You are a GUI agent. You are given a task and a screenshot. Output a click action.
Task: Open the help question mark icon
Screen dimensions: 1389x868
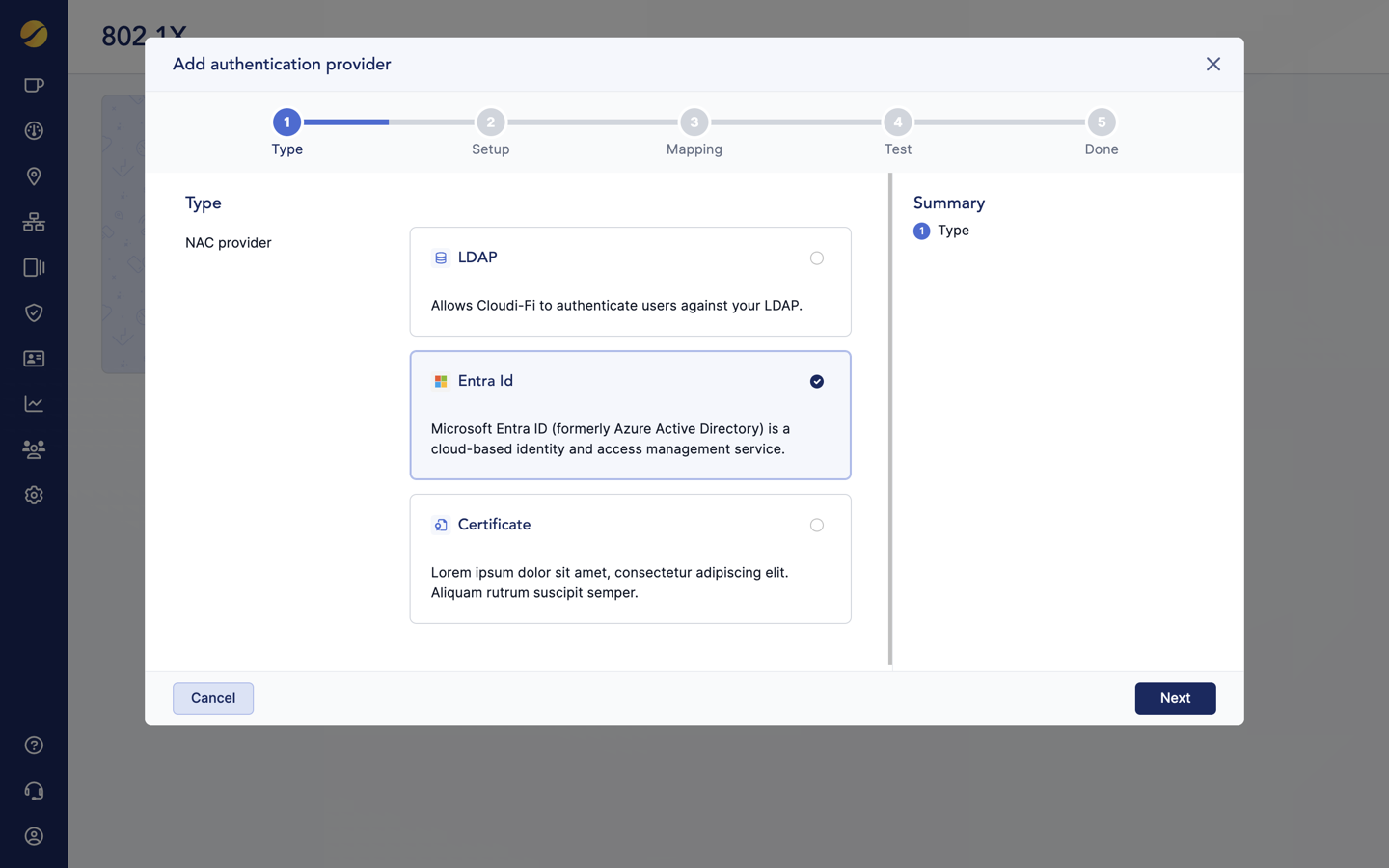click(x=34, y=746)
